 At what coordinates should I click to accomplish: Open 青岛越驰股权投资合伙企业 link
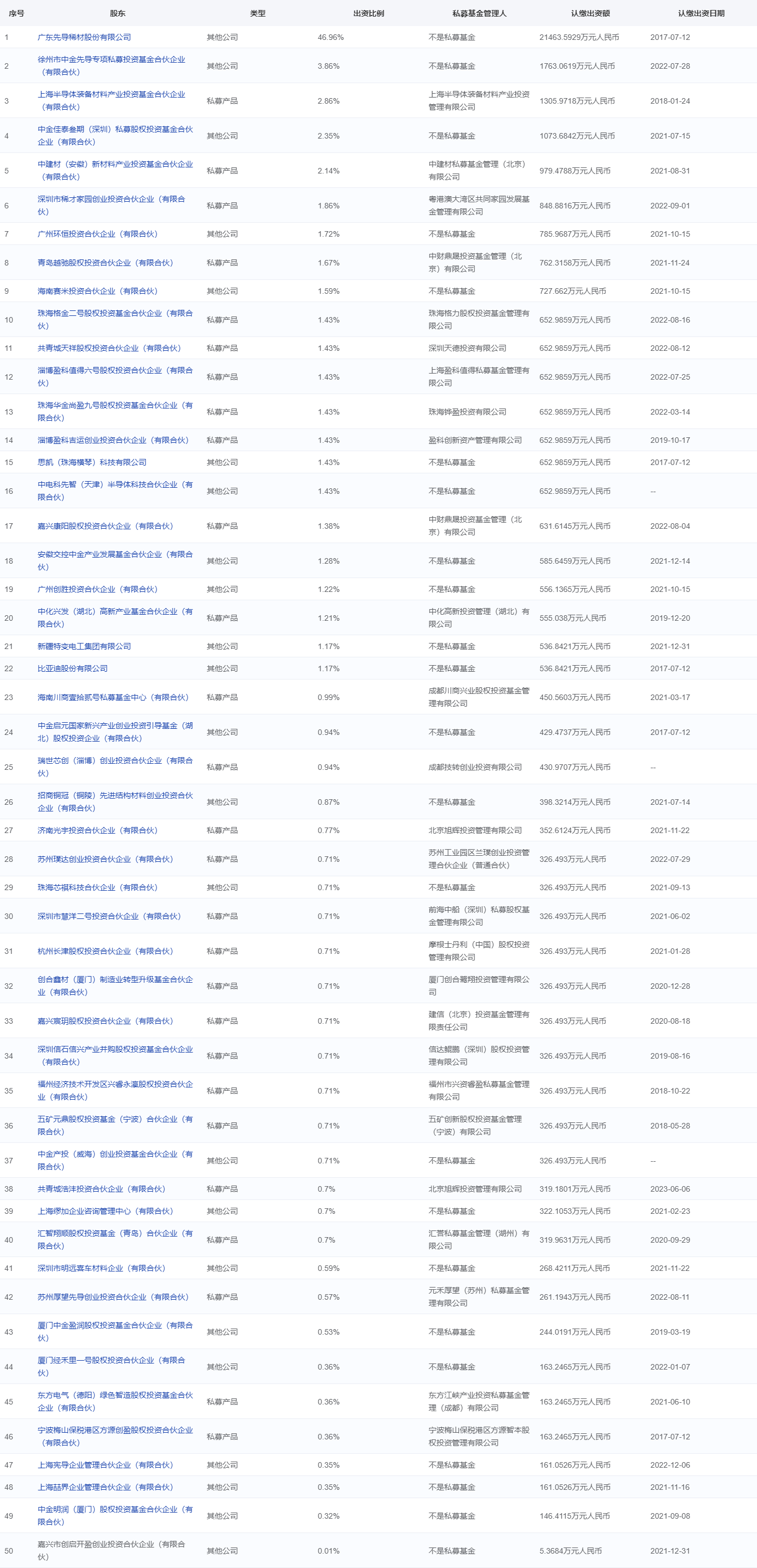coord(105,263)
